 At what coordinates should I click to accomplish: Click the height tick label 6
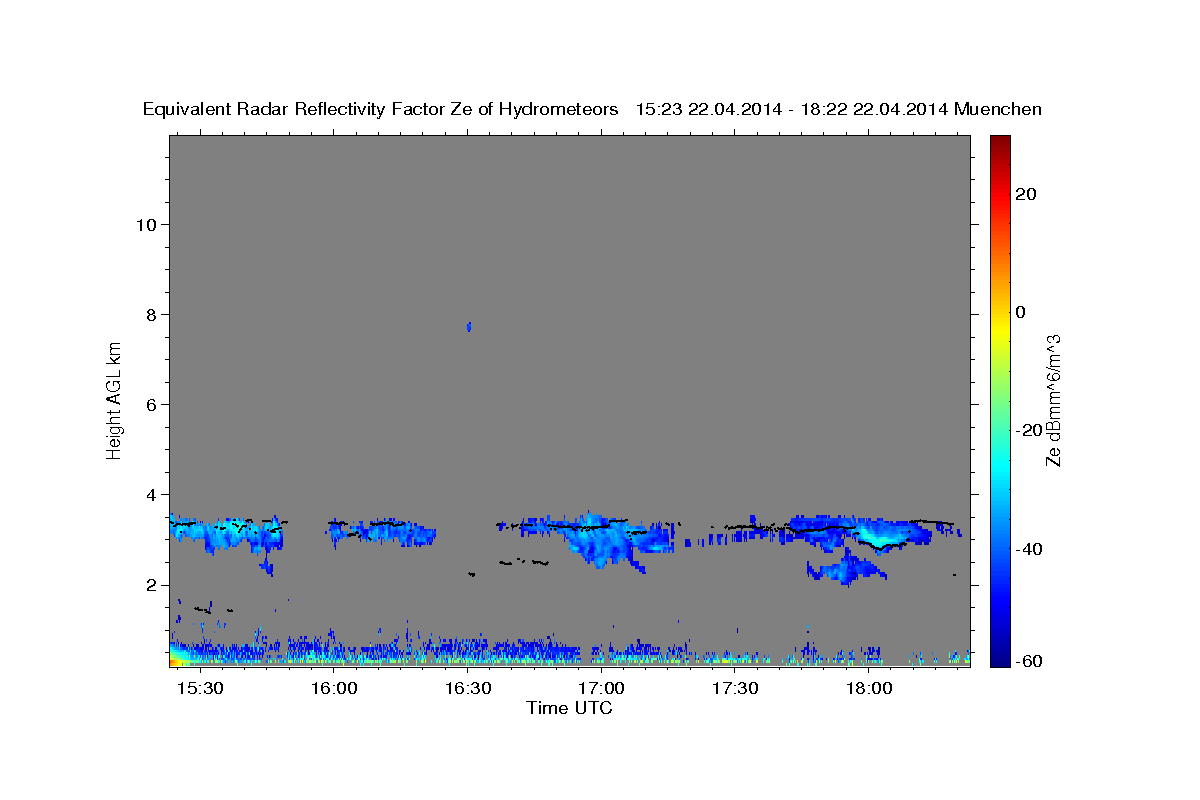pos(151,404)
